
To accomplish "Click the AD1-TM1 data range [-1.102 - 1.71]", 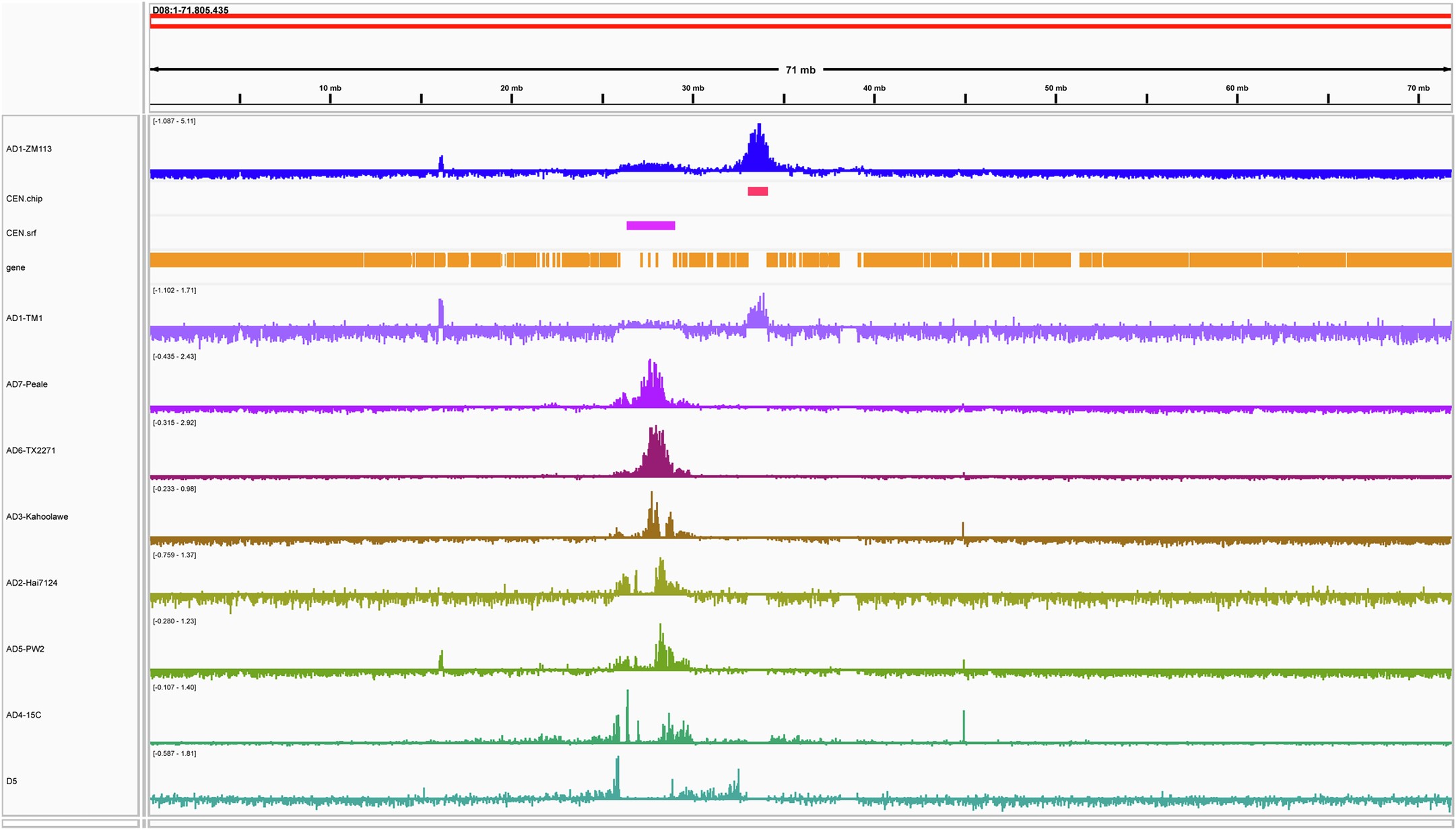I will coord(174,290).
